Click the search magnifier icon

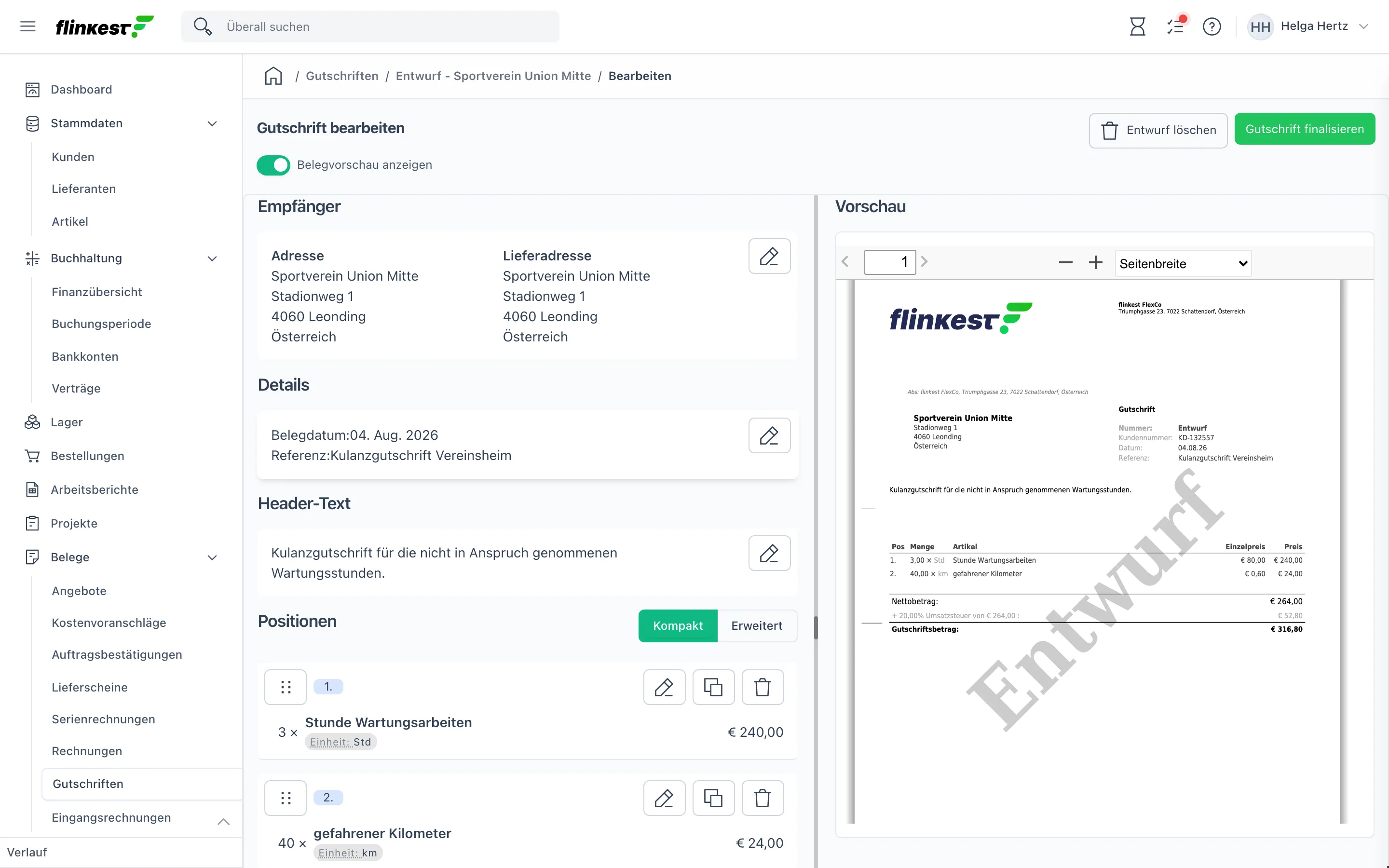(x=203, y=27)
